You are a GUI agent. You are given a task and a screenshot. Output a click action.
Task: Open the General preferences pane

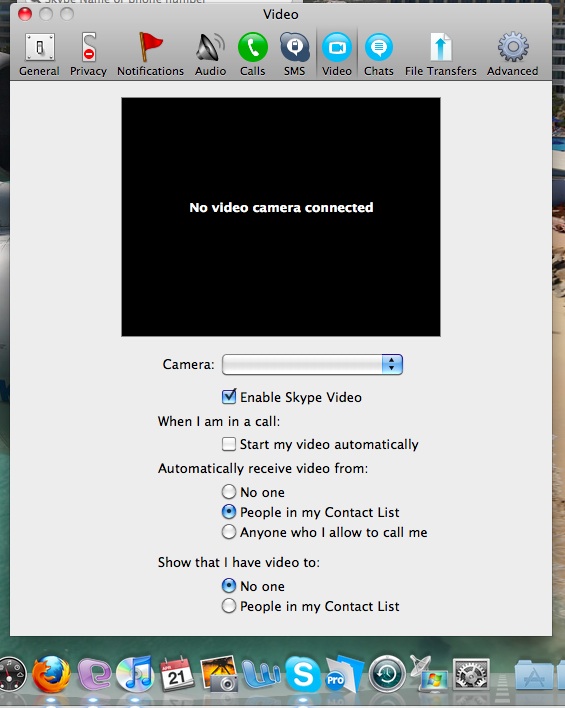click(x=39, y=54)
